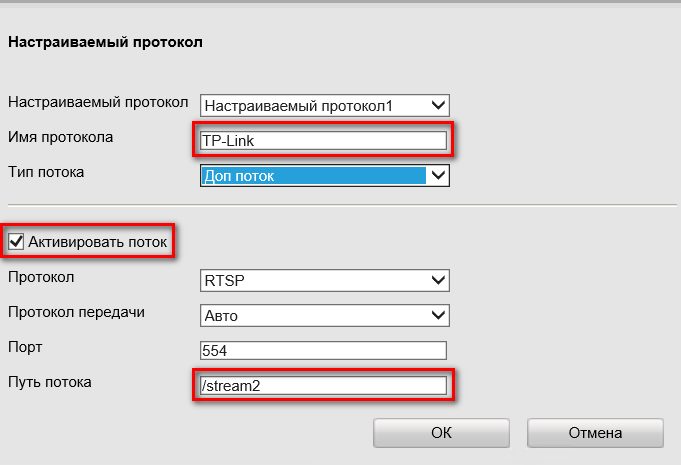Click the Отмена button
This screenshot has width=681, height=465.
595,433
